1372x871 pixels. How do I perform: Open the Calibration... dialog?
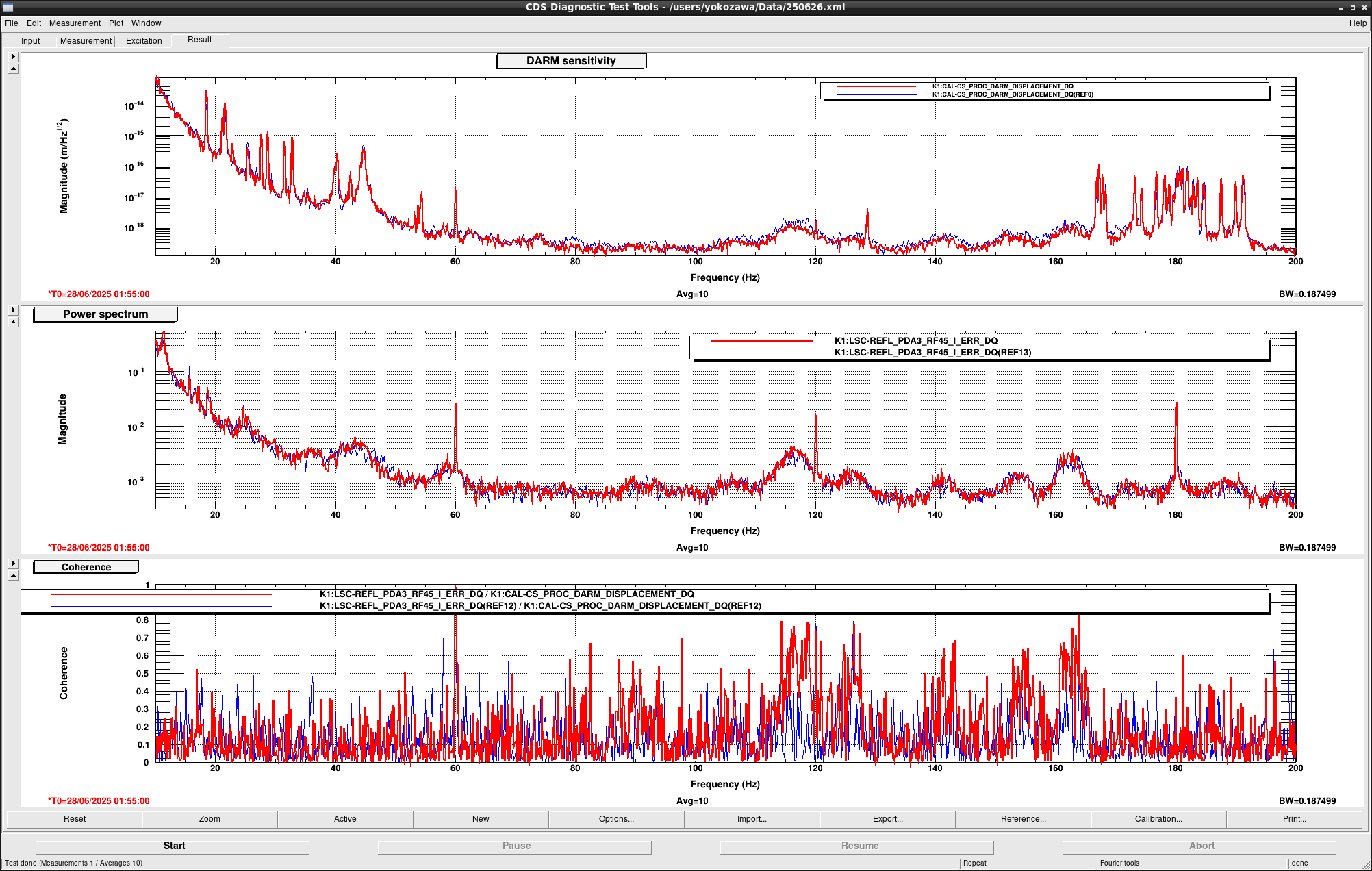pos(1158,819)
